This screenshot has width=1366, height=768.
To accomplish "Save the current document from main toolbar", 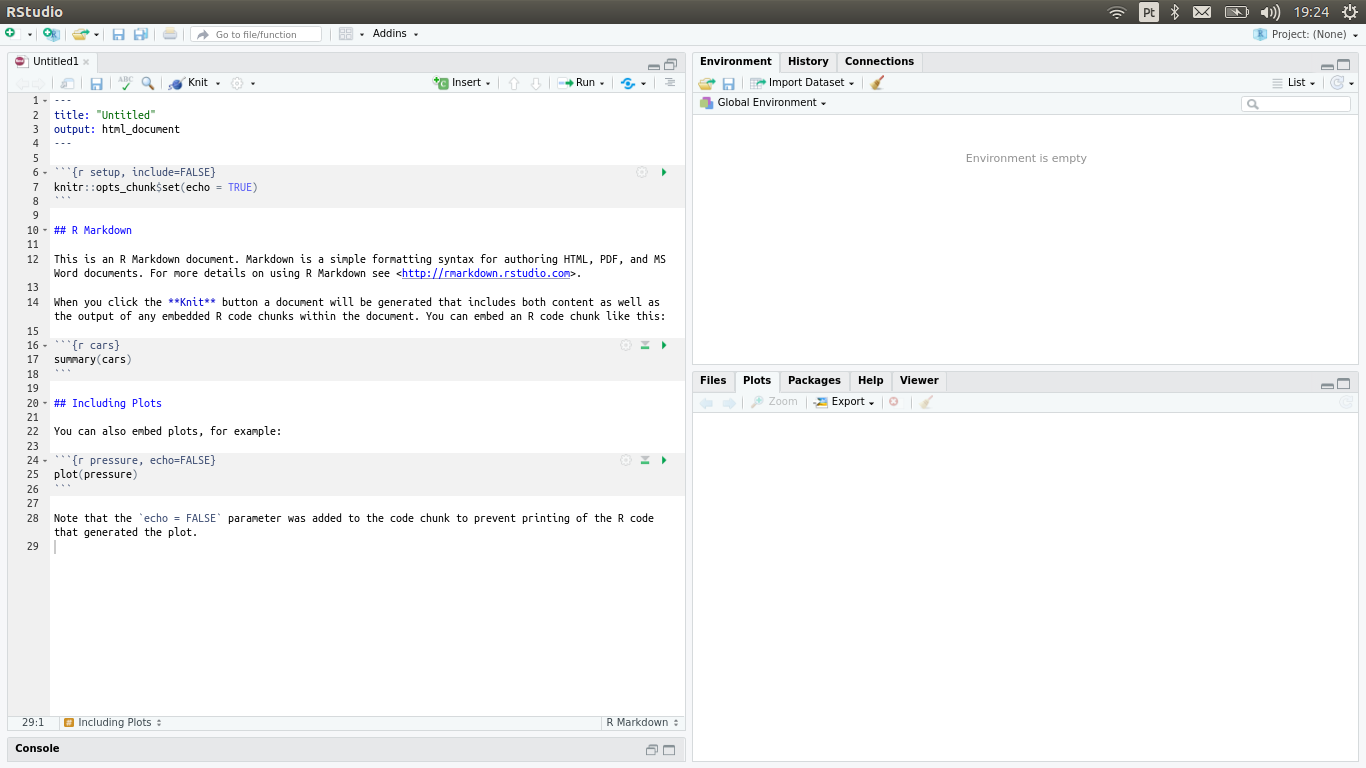I will 118,34.
